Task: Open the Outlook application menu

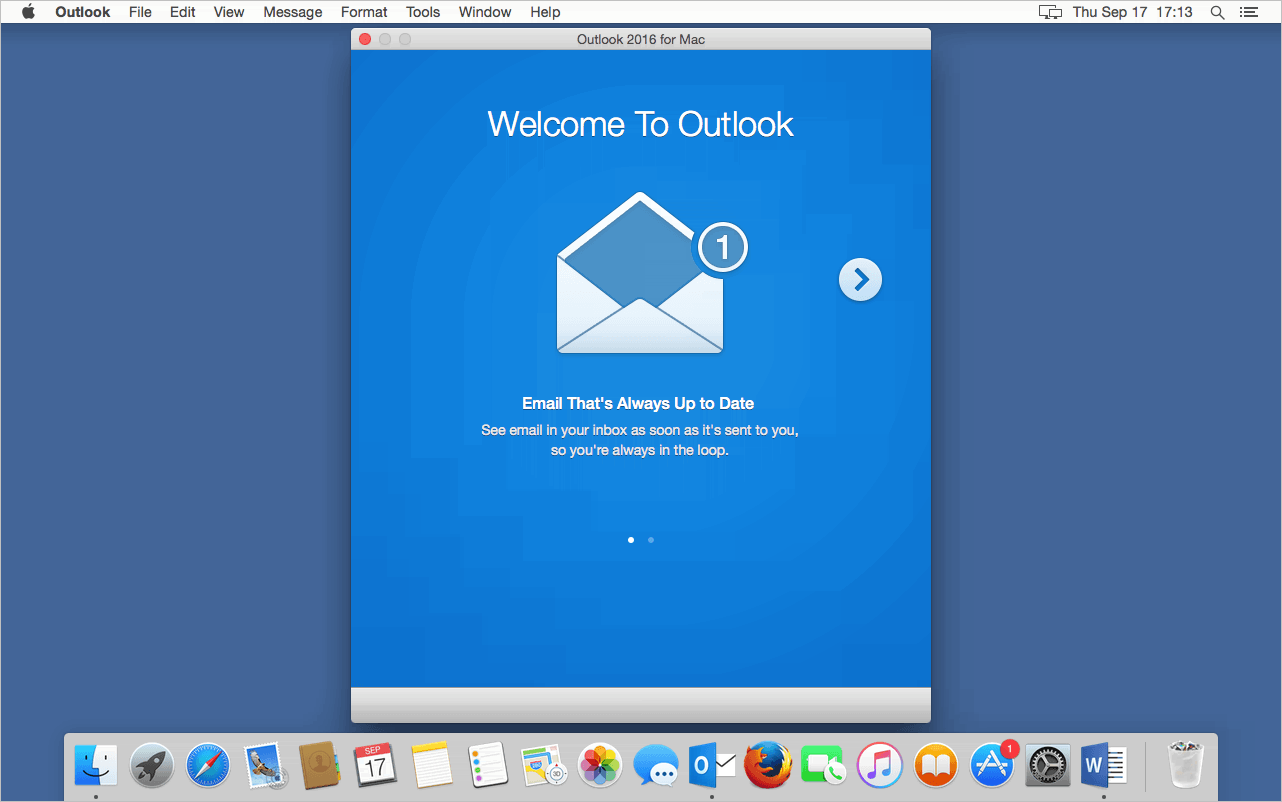Action: pos(83,12)
